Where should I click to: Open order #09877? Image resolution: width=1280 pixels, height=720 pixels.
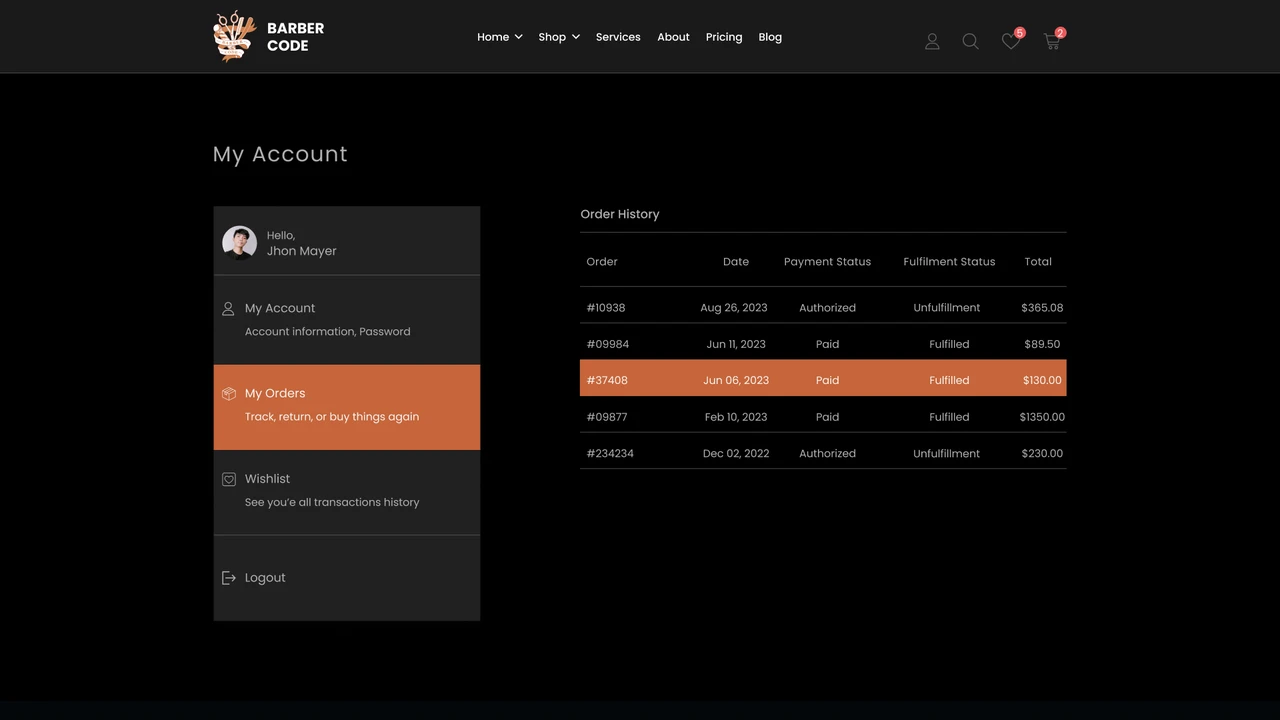(x=607, y=417)
